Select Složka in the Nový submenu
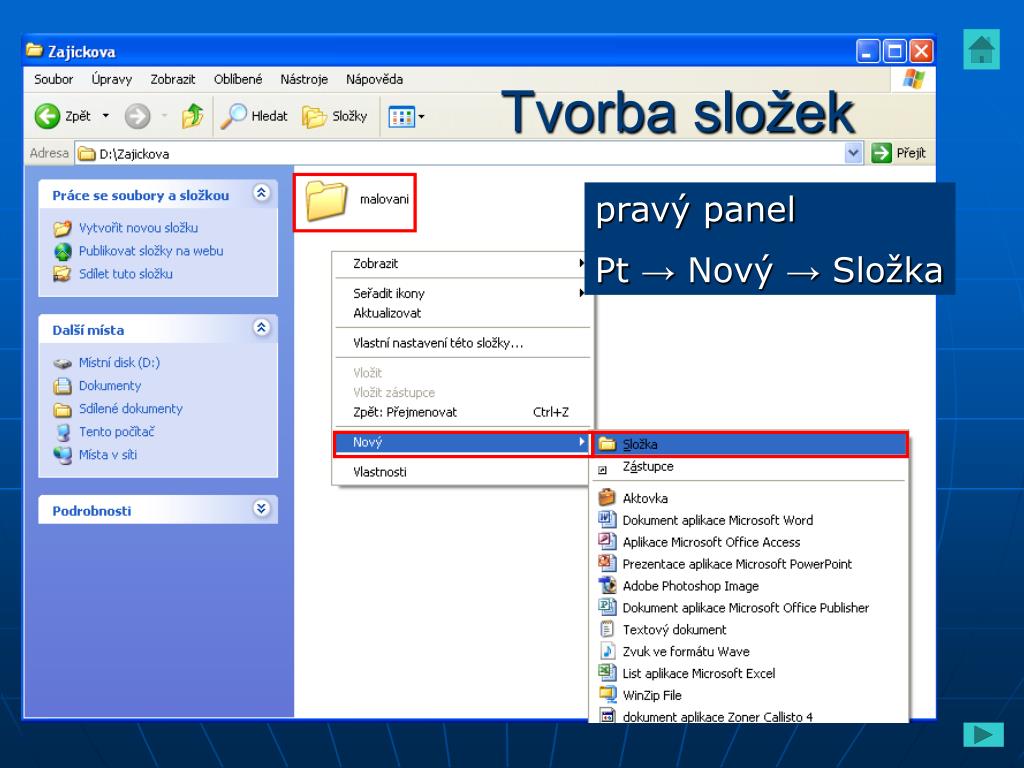Viewport: 1024px width, 768px height. [x=751, y=444]
